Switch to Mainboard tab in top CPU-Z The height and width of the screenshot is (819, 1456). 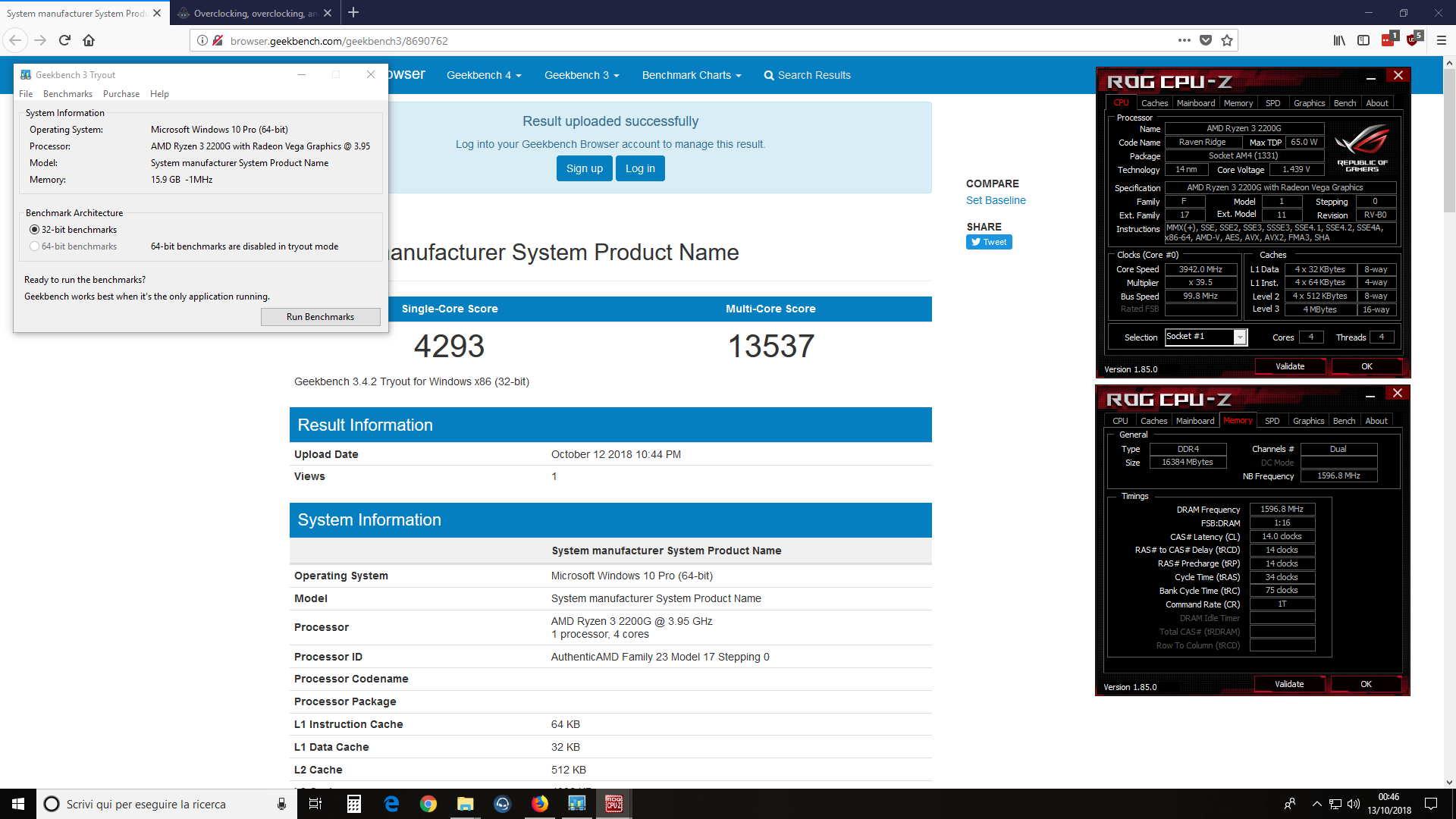pyautogui.click(x=1196, y=103)
